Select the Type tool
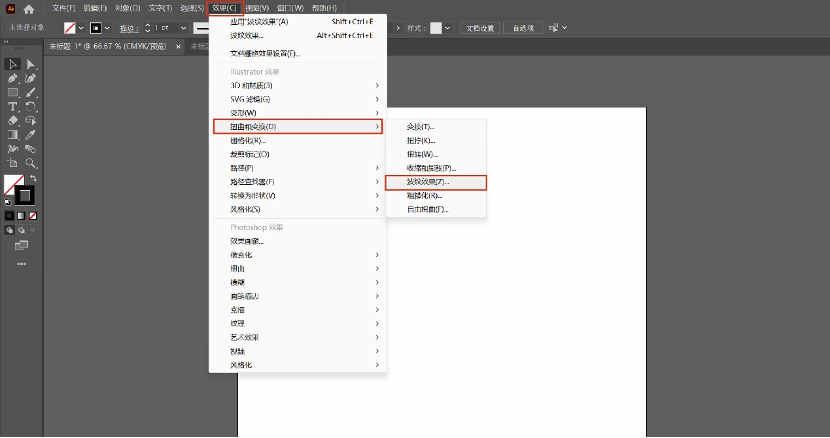The width and height of the screenshot is (830, 438). [13, 106]
